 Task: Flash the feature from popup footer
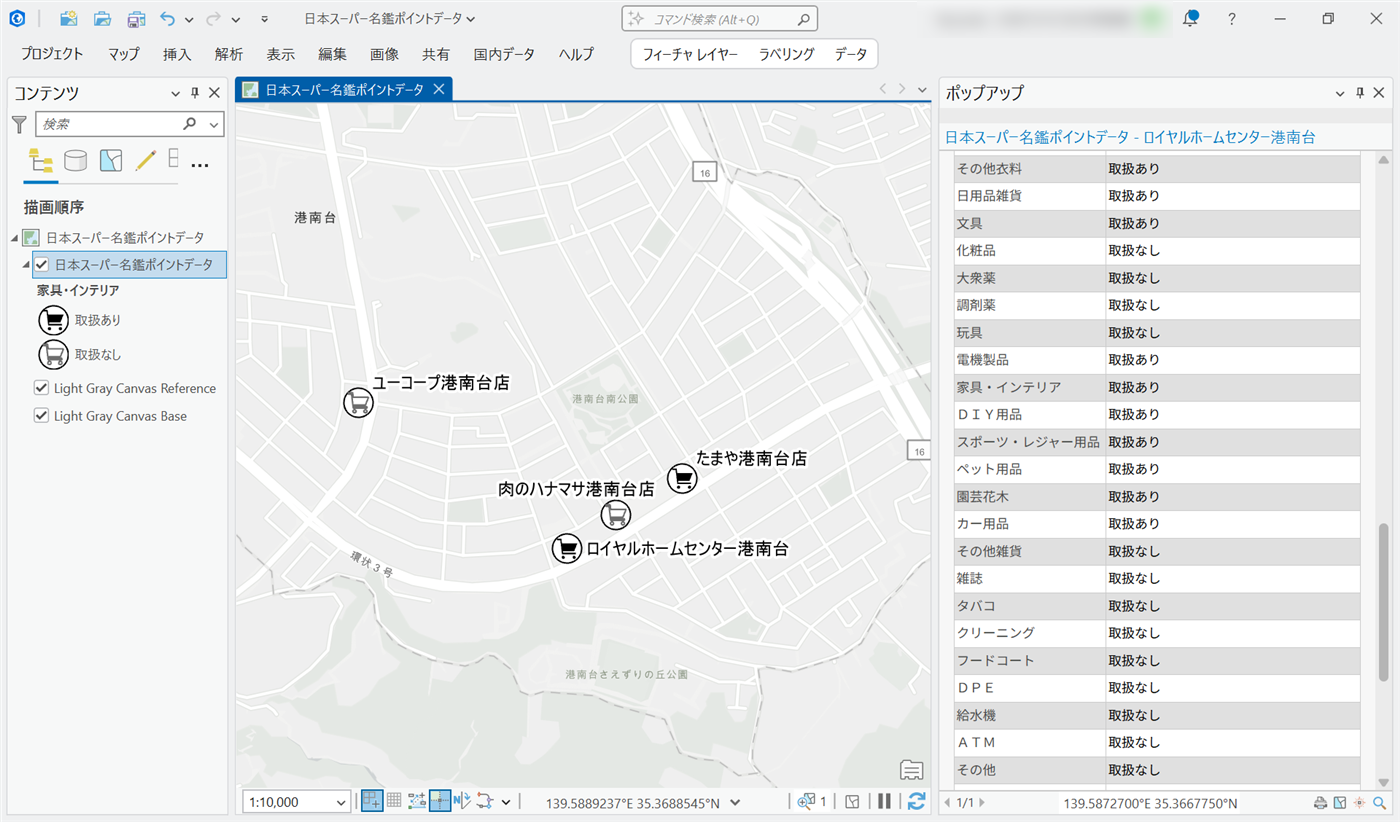tap(1359, 803)
